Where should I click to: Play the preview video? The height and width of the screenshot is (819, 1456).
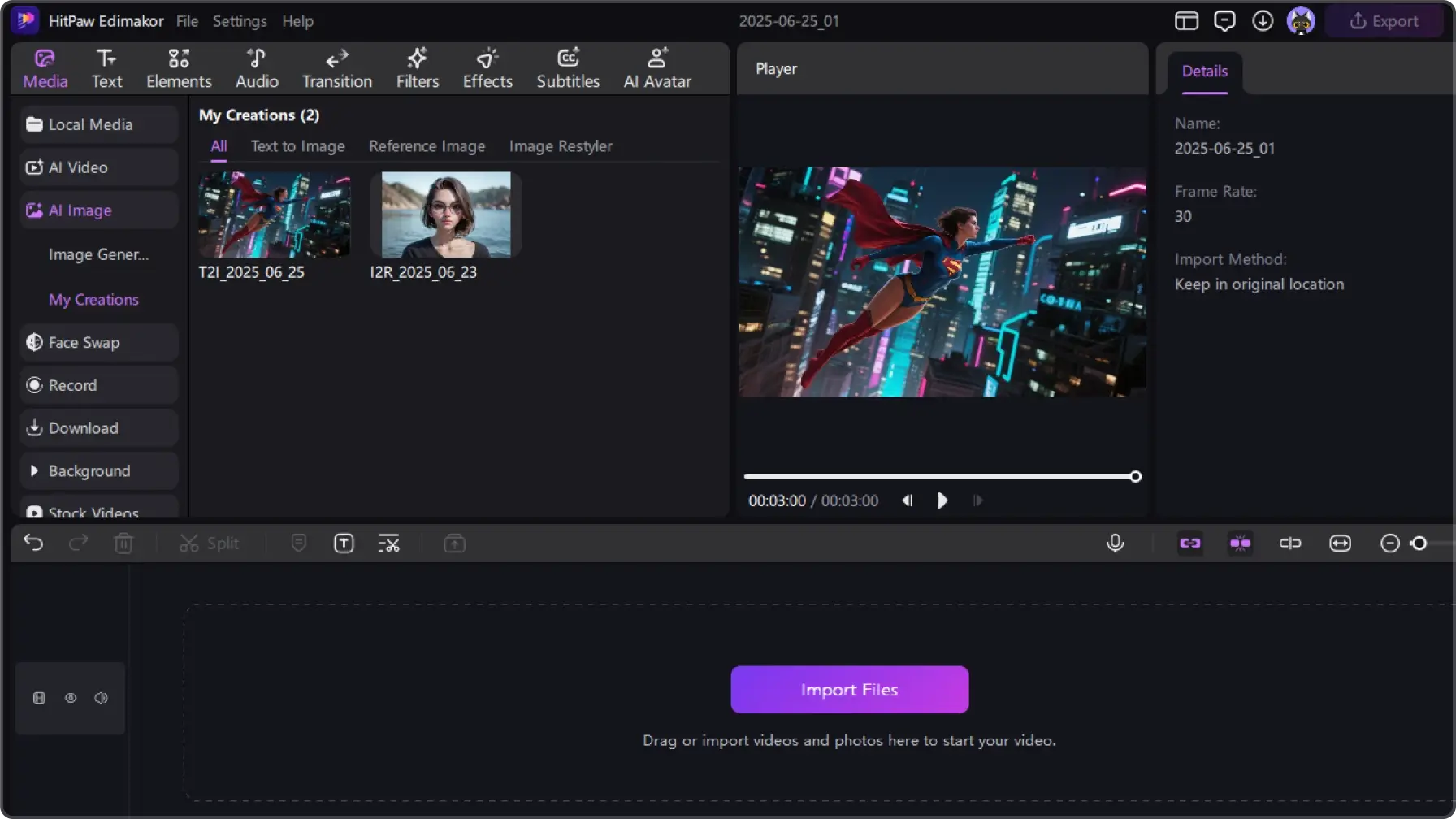click(942, 500)
